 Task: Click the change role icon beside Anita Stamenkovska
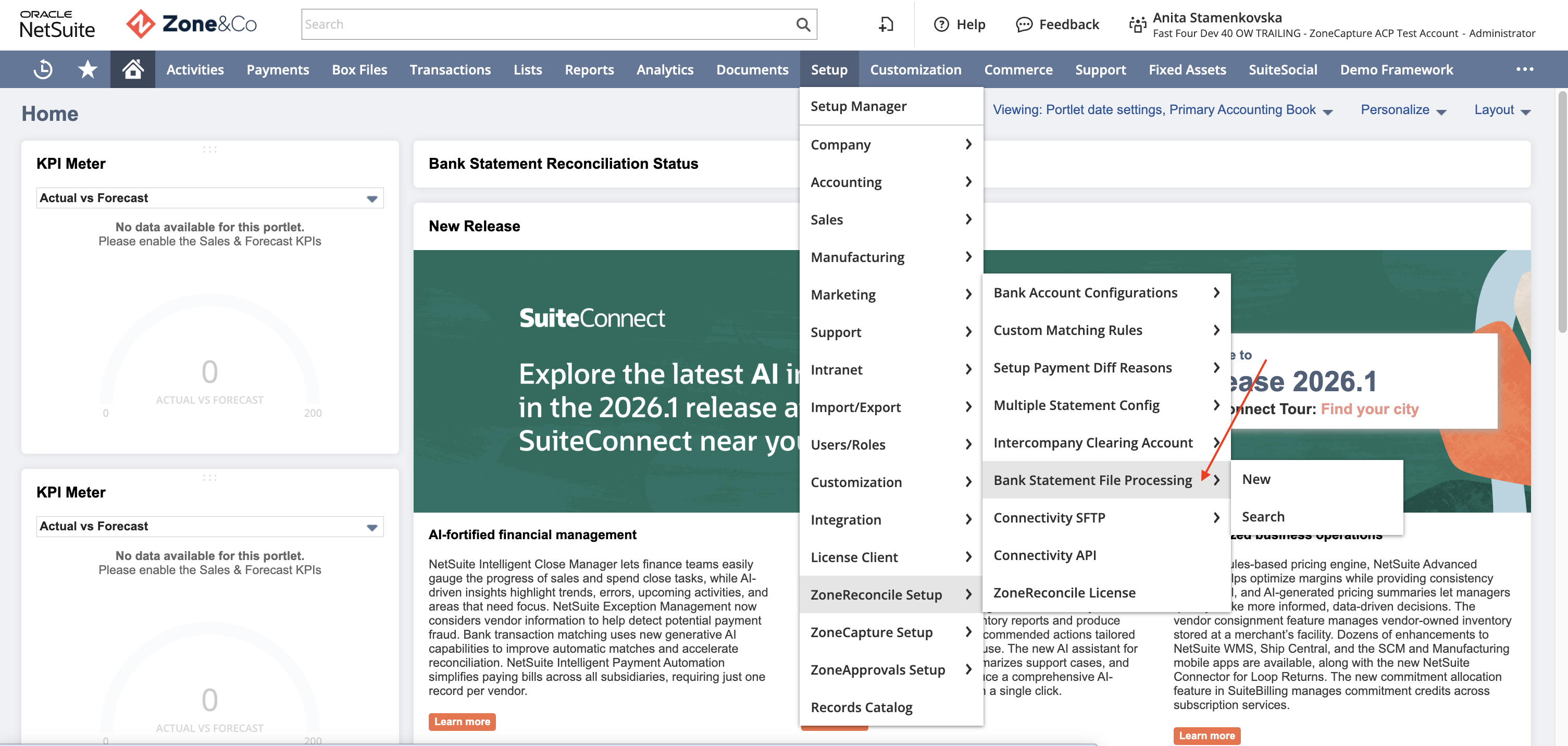click(1137, 24)
